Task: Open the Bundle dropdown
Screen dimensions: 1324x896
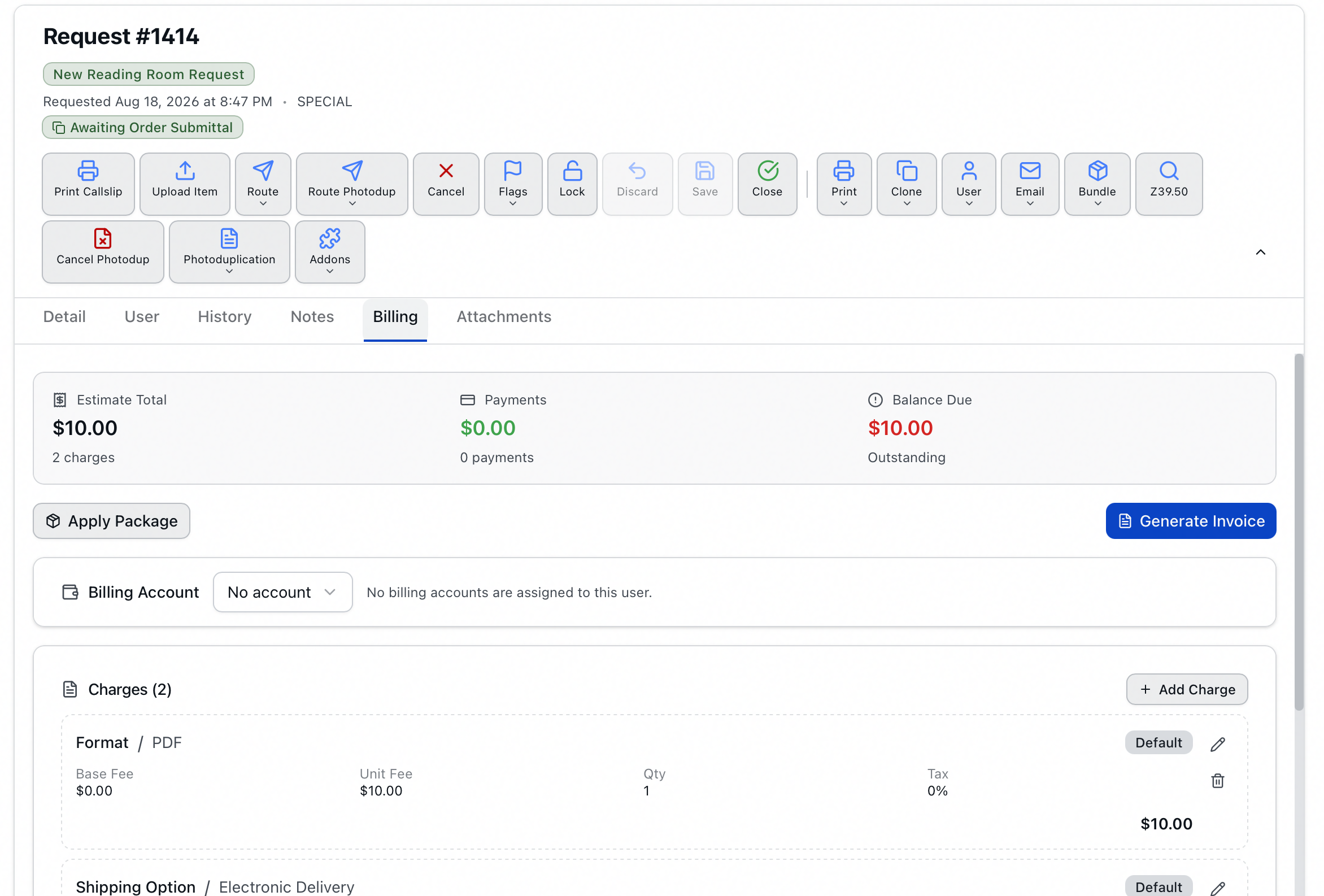Action: [1097, 184]
